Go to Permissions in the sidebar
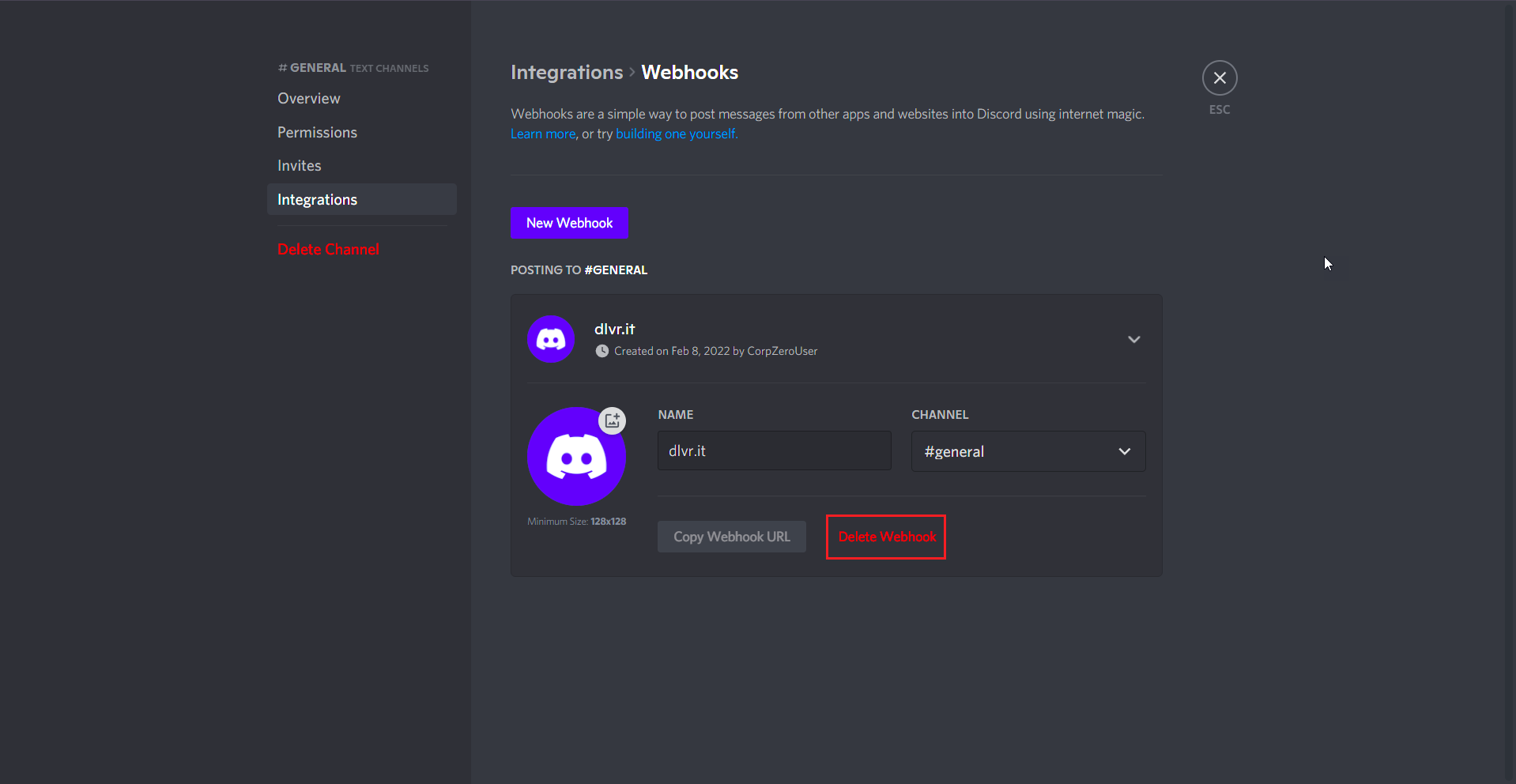This screenshot has width=1516, height=784. coord(317,133)
